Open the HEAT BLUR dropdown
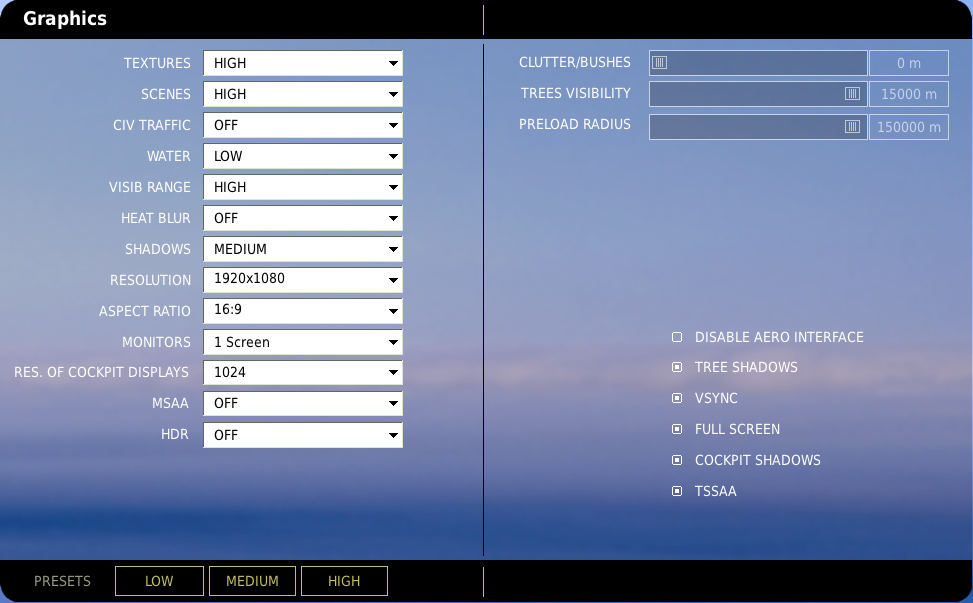Viewport: 973px width, 603px height. [x=303, y=218]
